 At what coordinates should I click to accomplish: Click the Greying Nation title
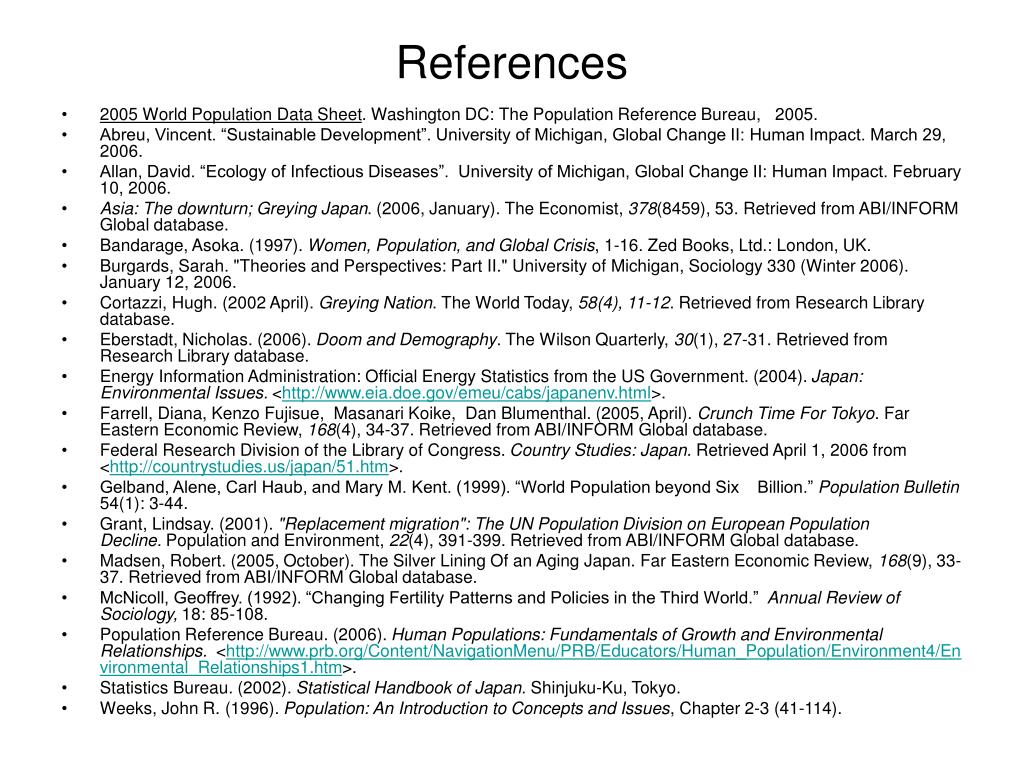click(x=376, y=303)
